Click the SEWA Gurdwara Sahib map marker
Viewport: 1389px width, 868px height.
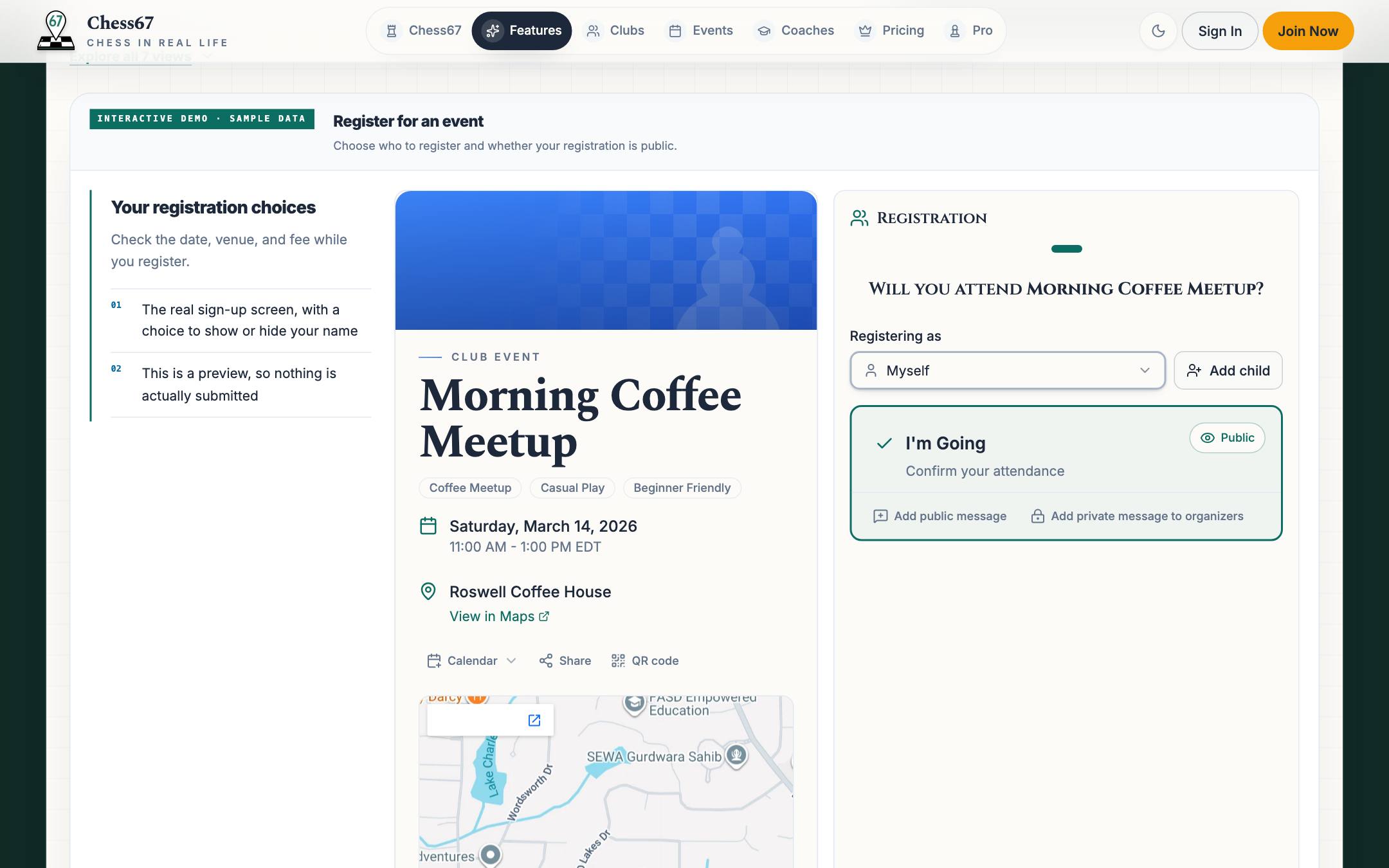[736, 755]
